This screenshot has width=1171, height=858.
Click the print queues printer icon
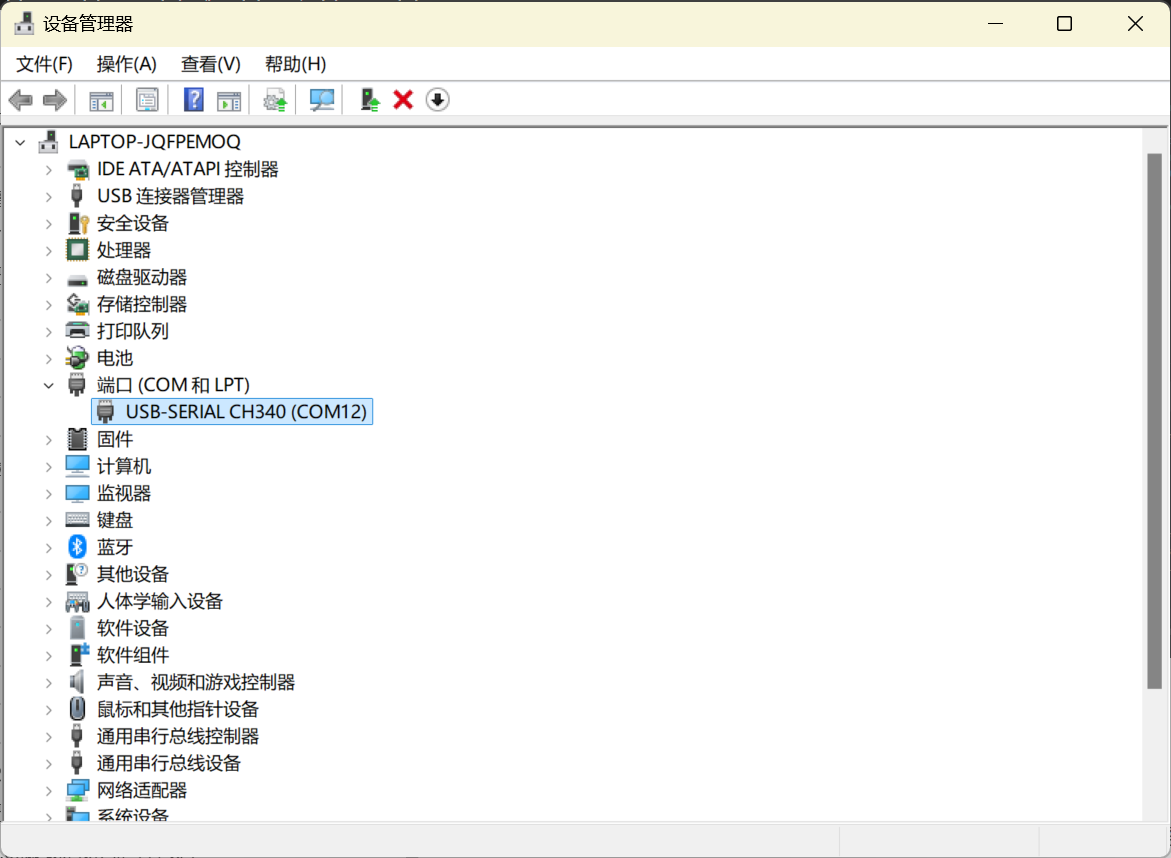(78, 331)
